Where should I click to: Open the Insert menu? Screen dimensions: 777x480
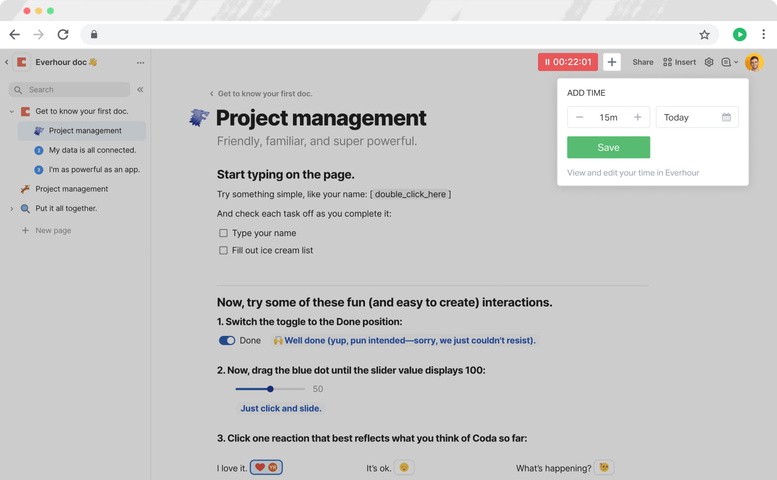(679, 62)
